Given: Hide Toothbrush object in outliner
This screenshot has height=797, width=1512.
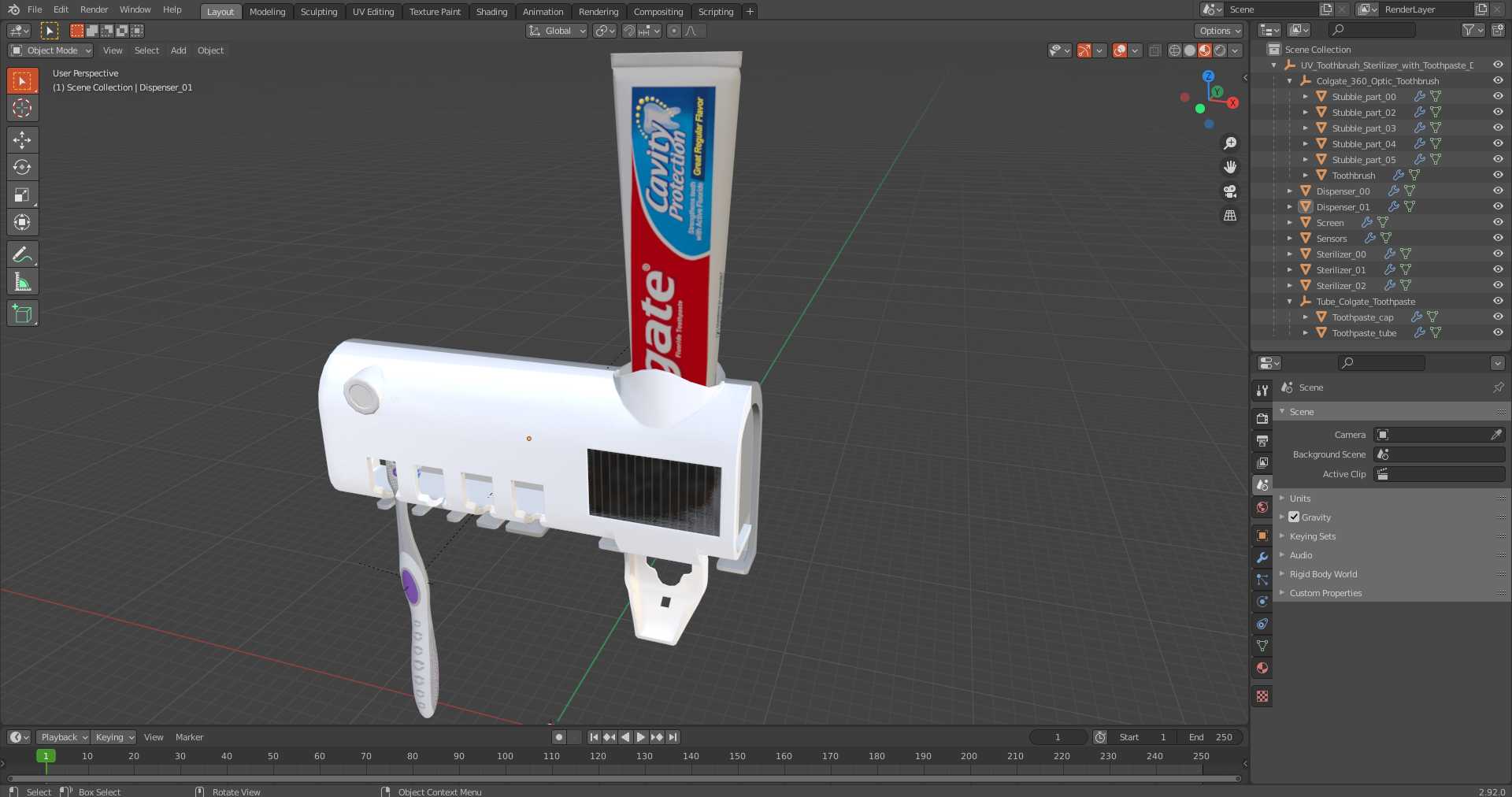Looking at the screenshot, I should click(x=1498, y=175).
